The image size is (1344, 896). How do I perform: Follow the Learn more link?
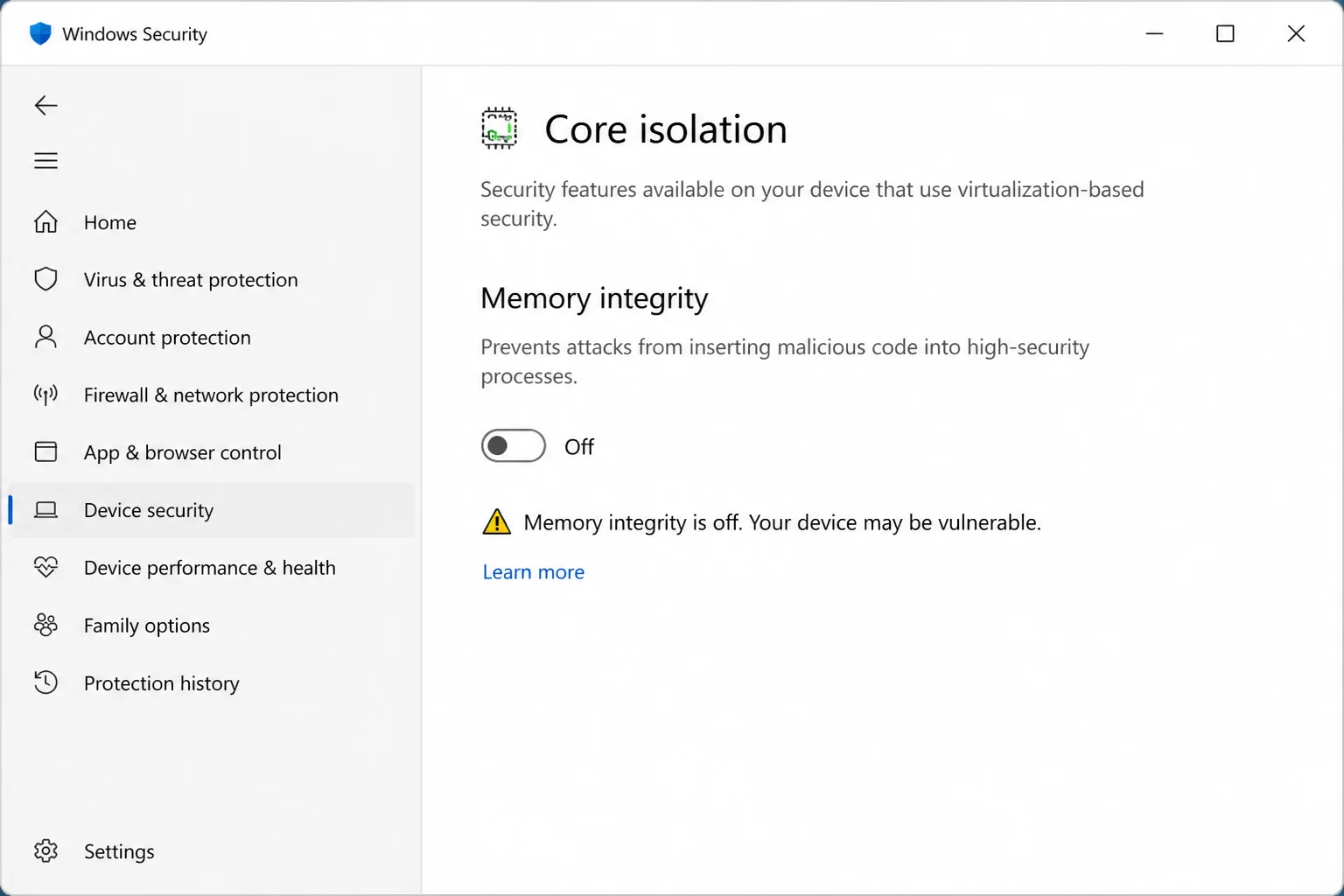coord(533,571)
